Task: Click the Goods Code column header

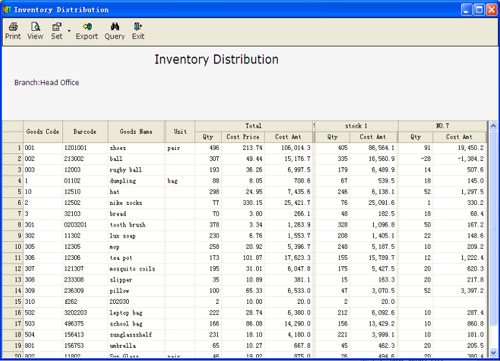Action: click(x=43, y=132)
